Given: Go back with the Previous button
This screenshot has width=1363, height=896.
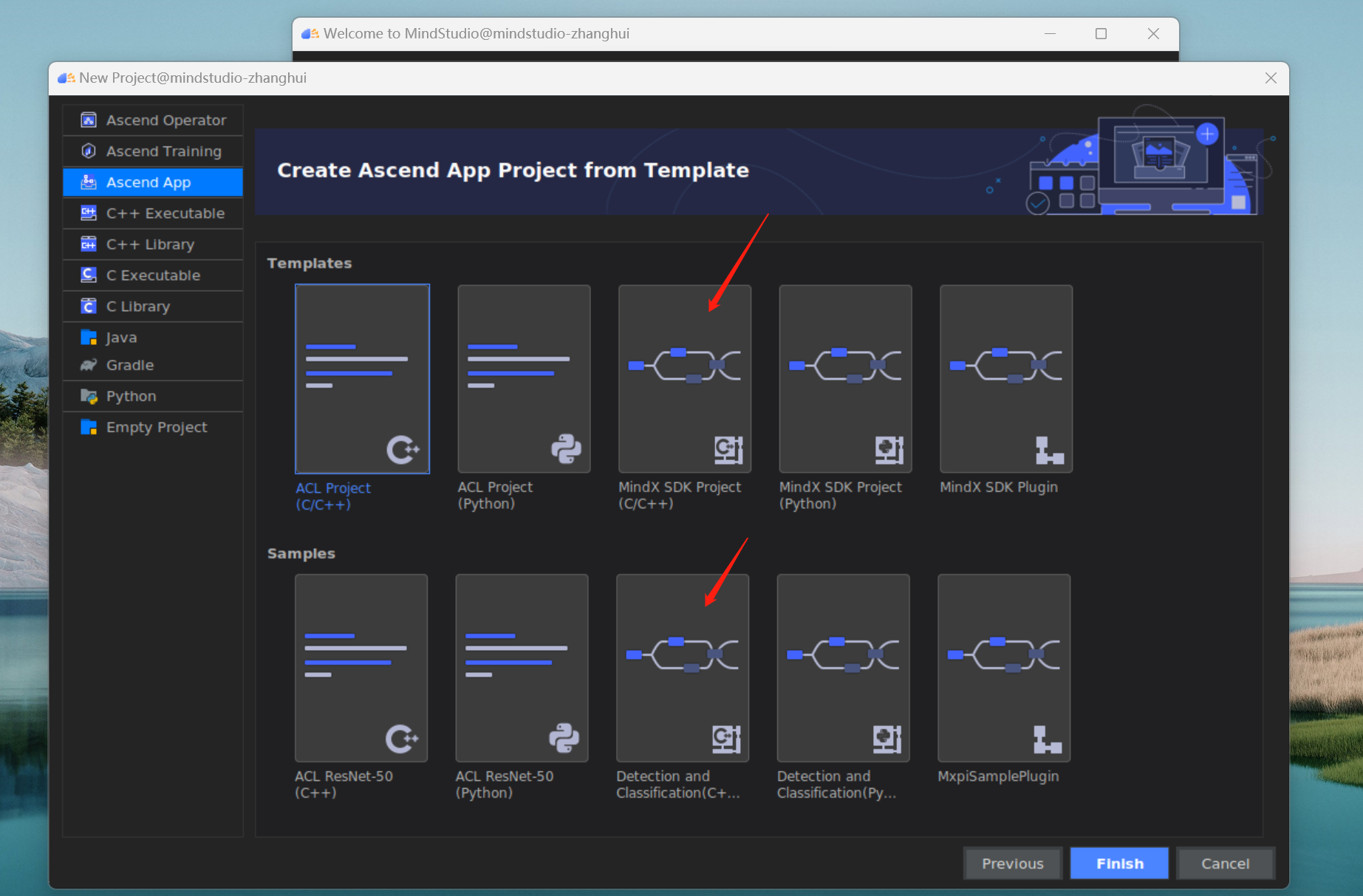Looking at the screenshot, I should 1013,863.
